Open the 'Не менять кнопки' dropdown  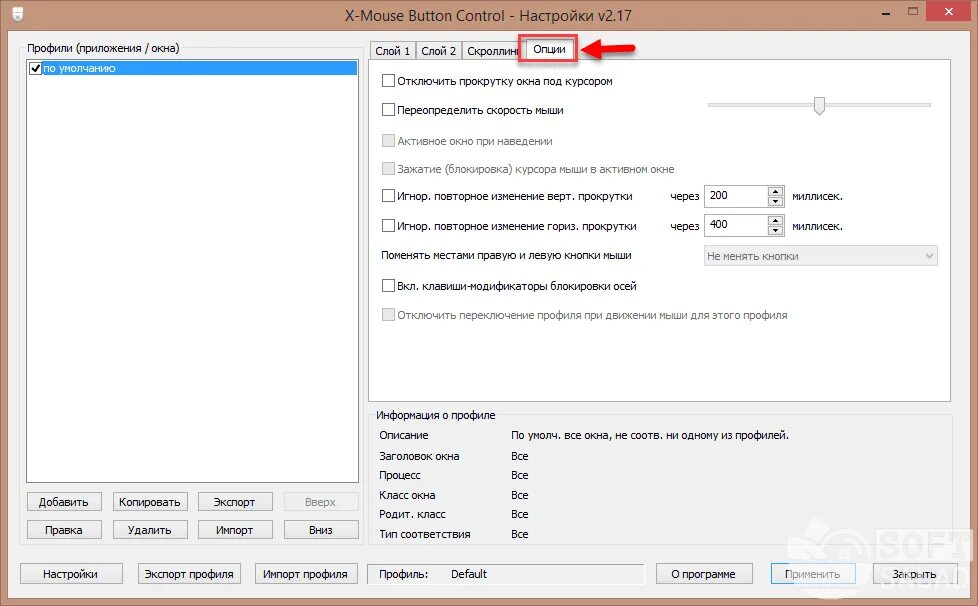(x=820, y=256)
